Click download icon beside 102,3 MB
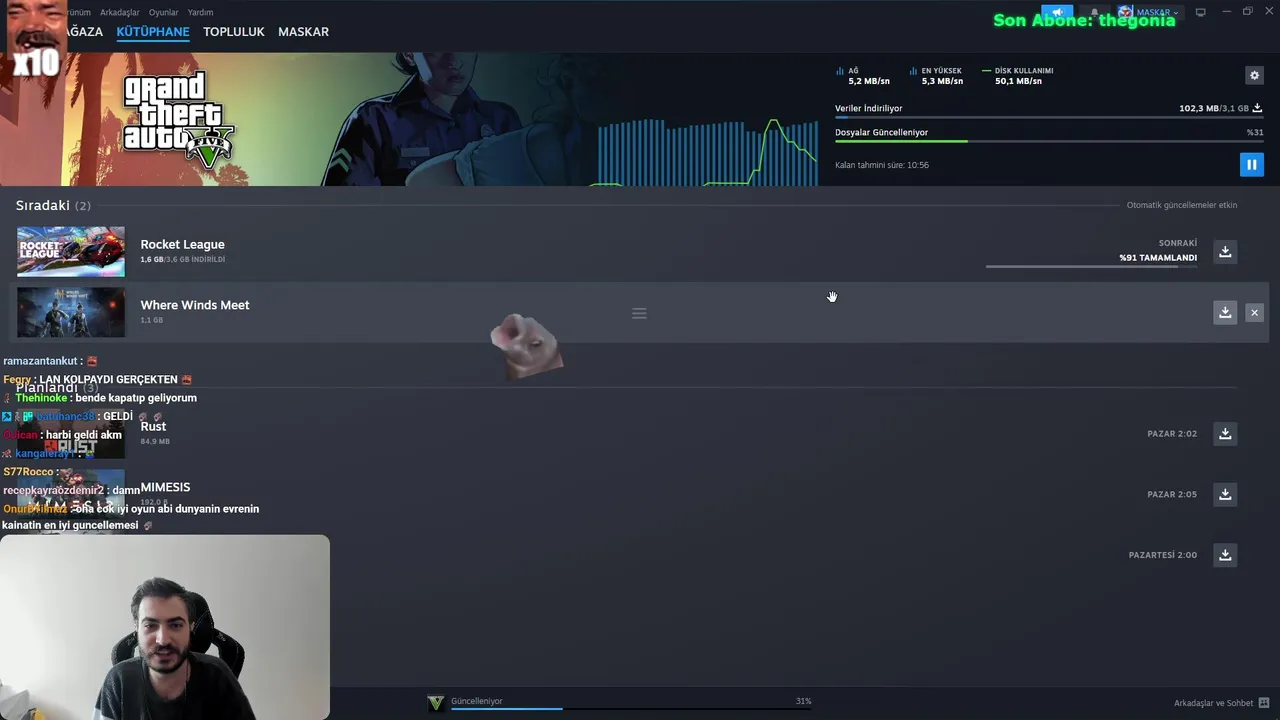This screenshot has height=720, width=1280. point(1257,108)
